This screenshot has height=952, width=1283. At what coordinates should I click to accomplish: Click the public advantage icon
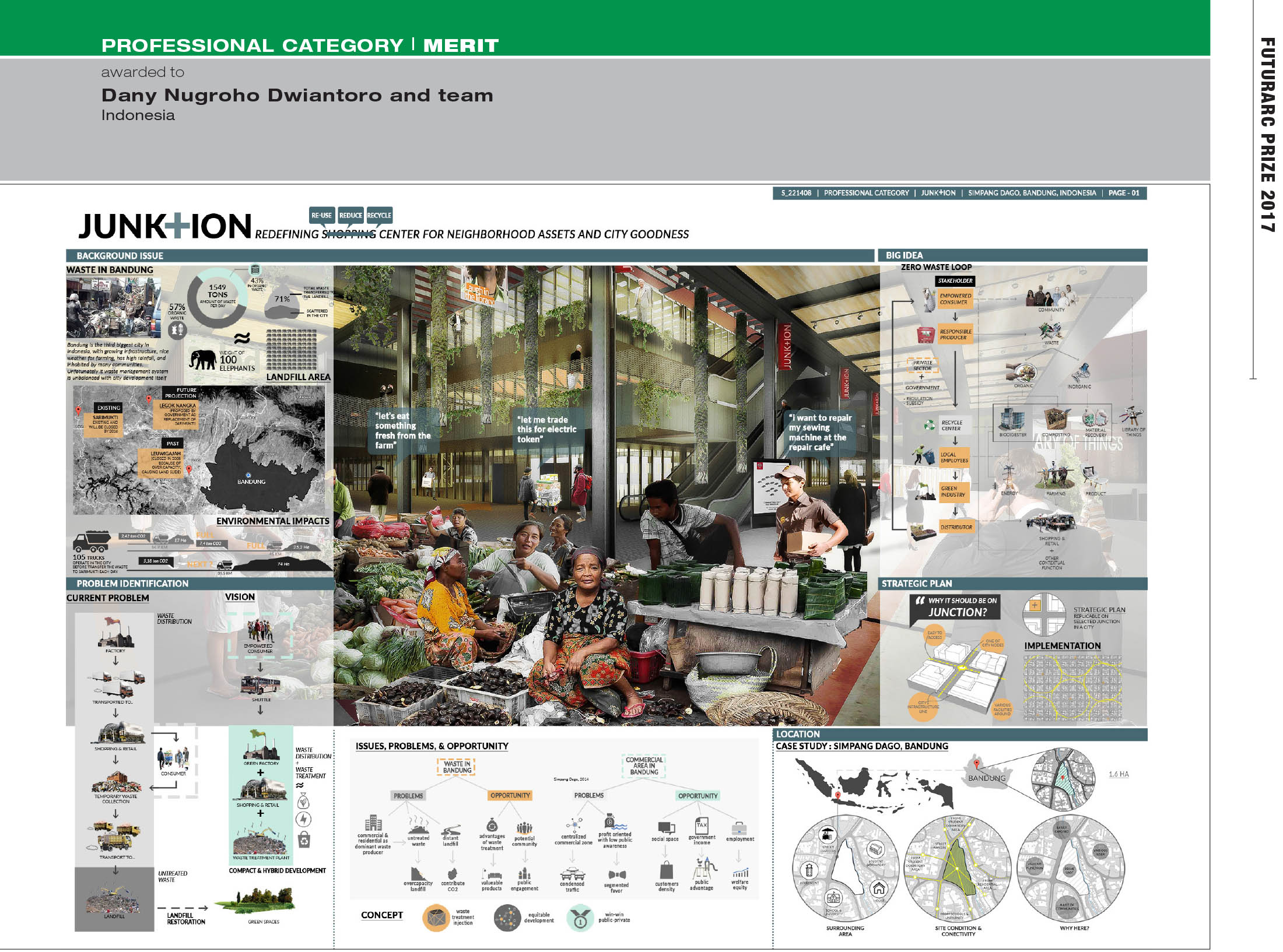point(704,868)
